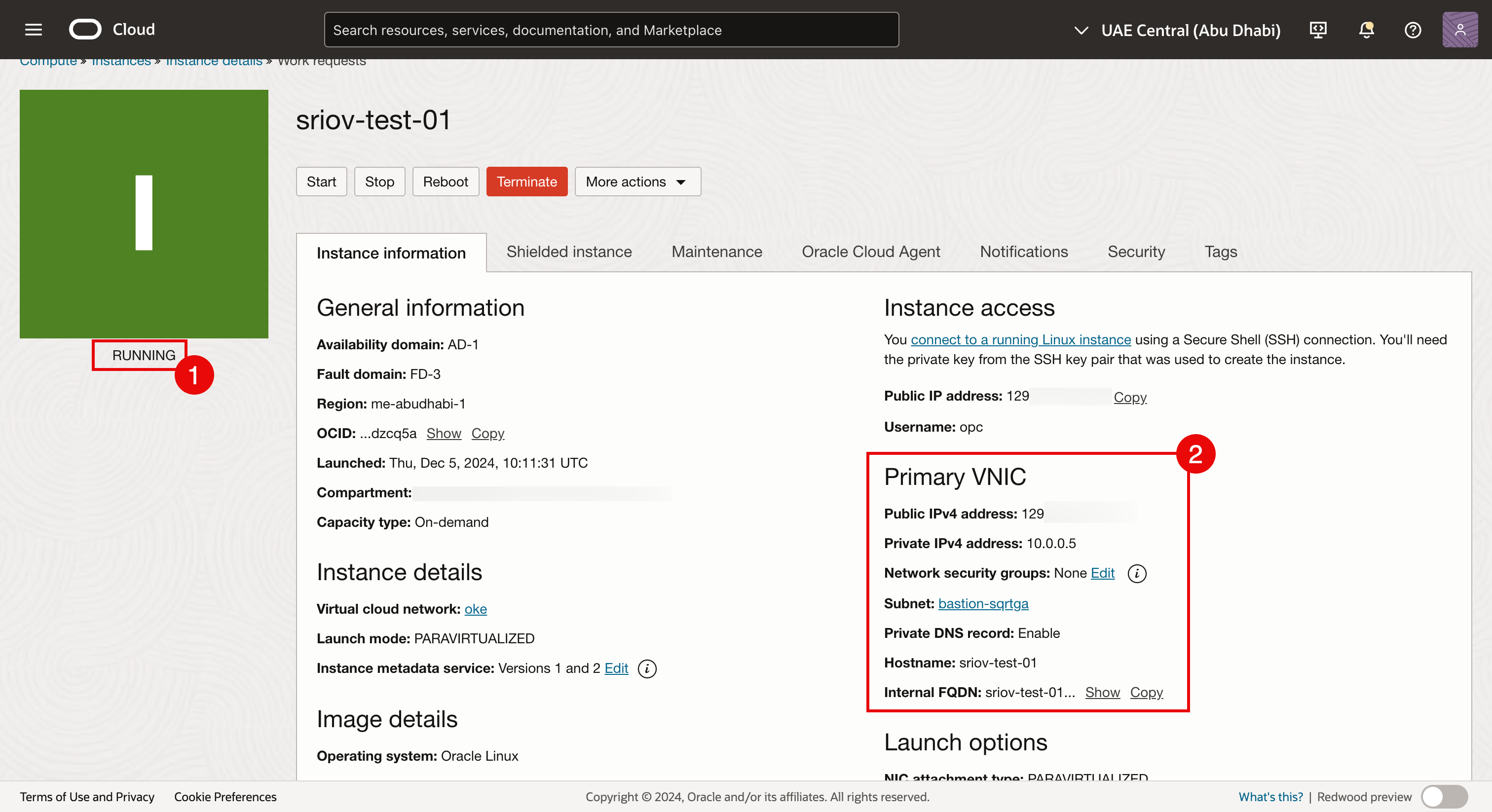Open Cloud Shell developer tools icon
Screen dimensions: 1492x812
[x=1318, y=30]
